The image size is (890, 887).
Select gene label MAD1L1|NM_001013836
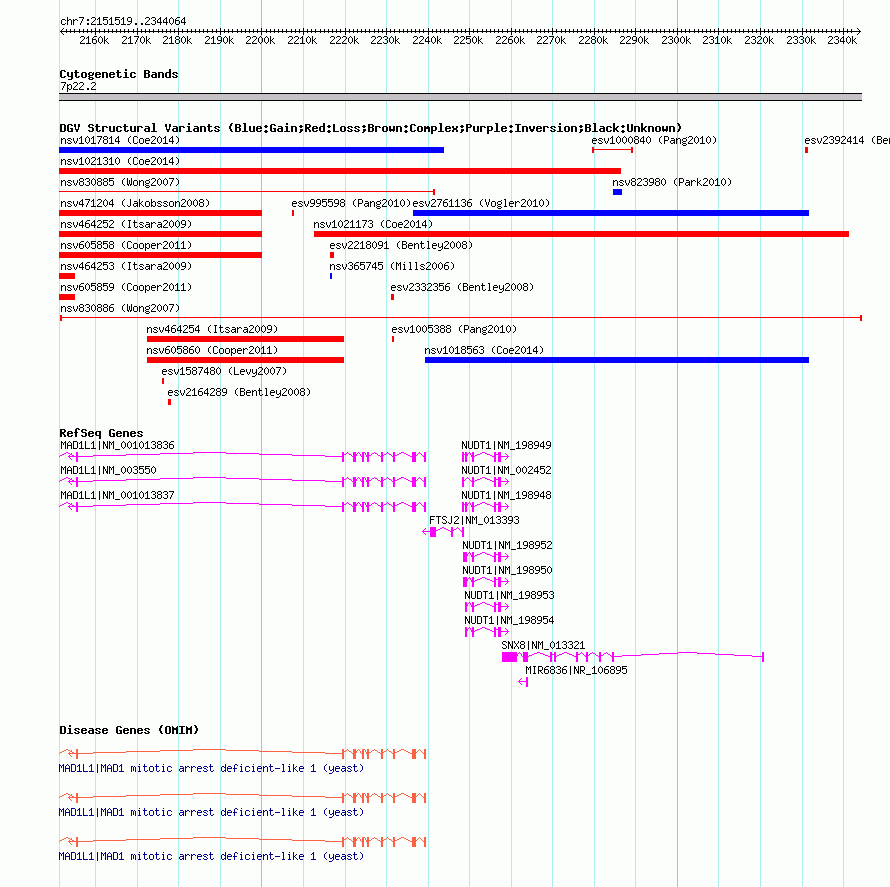(x=117, y=445)
